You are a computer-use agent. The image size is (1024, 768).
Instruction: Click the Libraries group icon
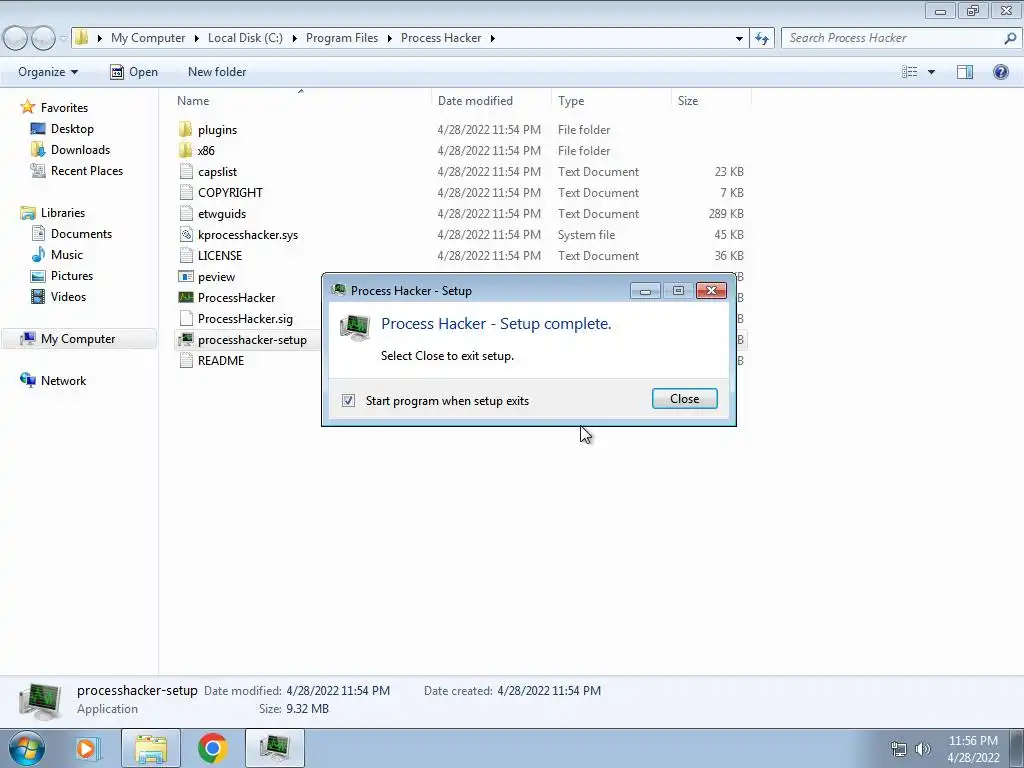(27, 212)
